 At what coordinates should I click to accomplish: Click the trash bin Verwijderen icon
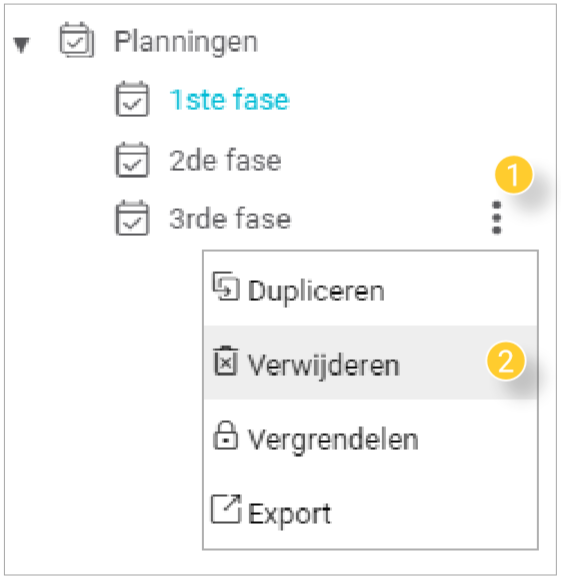pyautogui.click(x=226, y=361)
